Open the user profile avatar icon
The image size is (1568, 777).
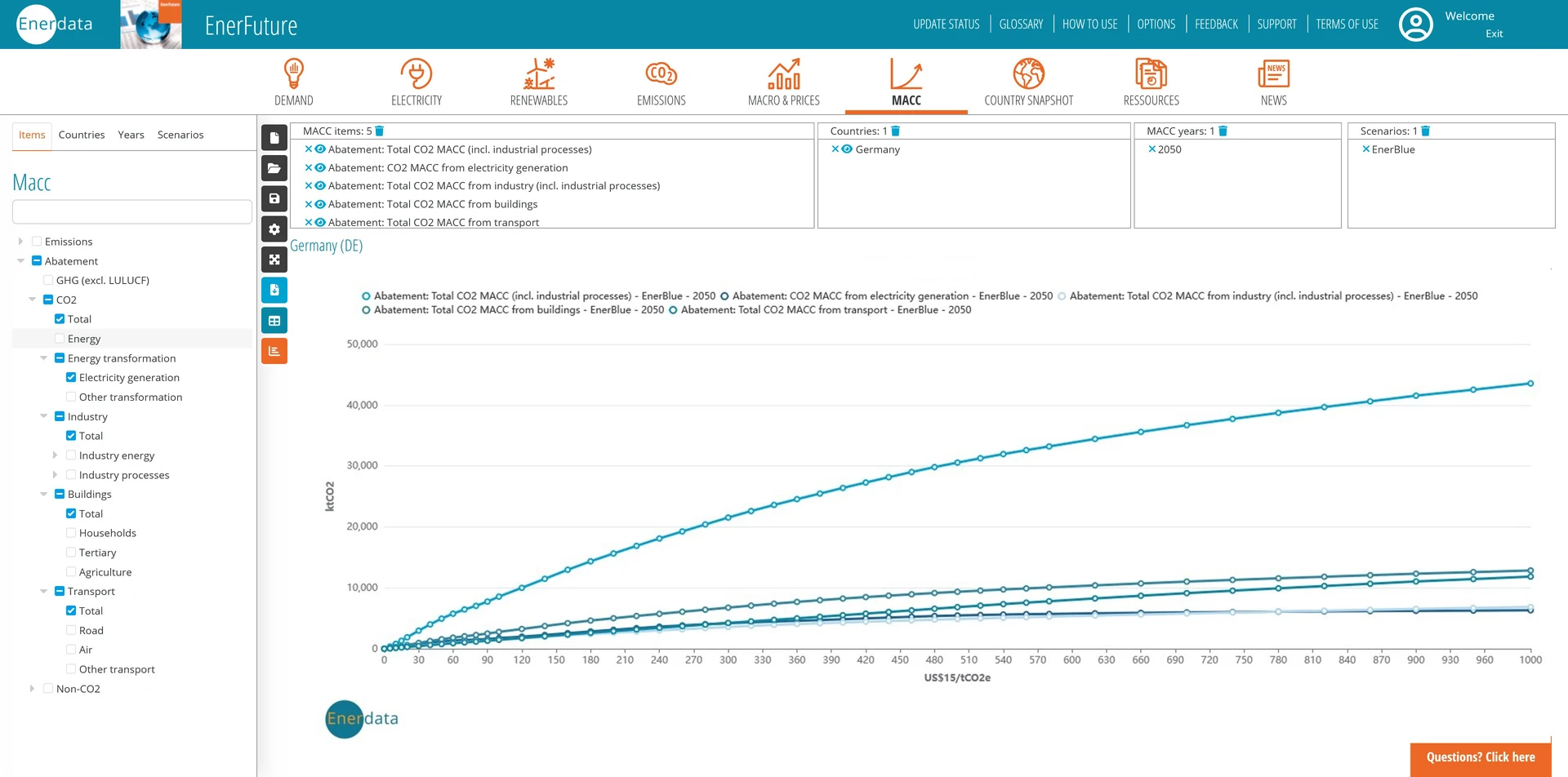click(1415, 24)
